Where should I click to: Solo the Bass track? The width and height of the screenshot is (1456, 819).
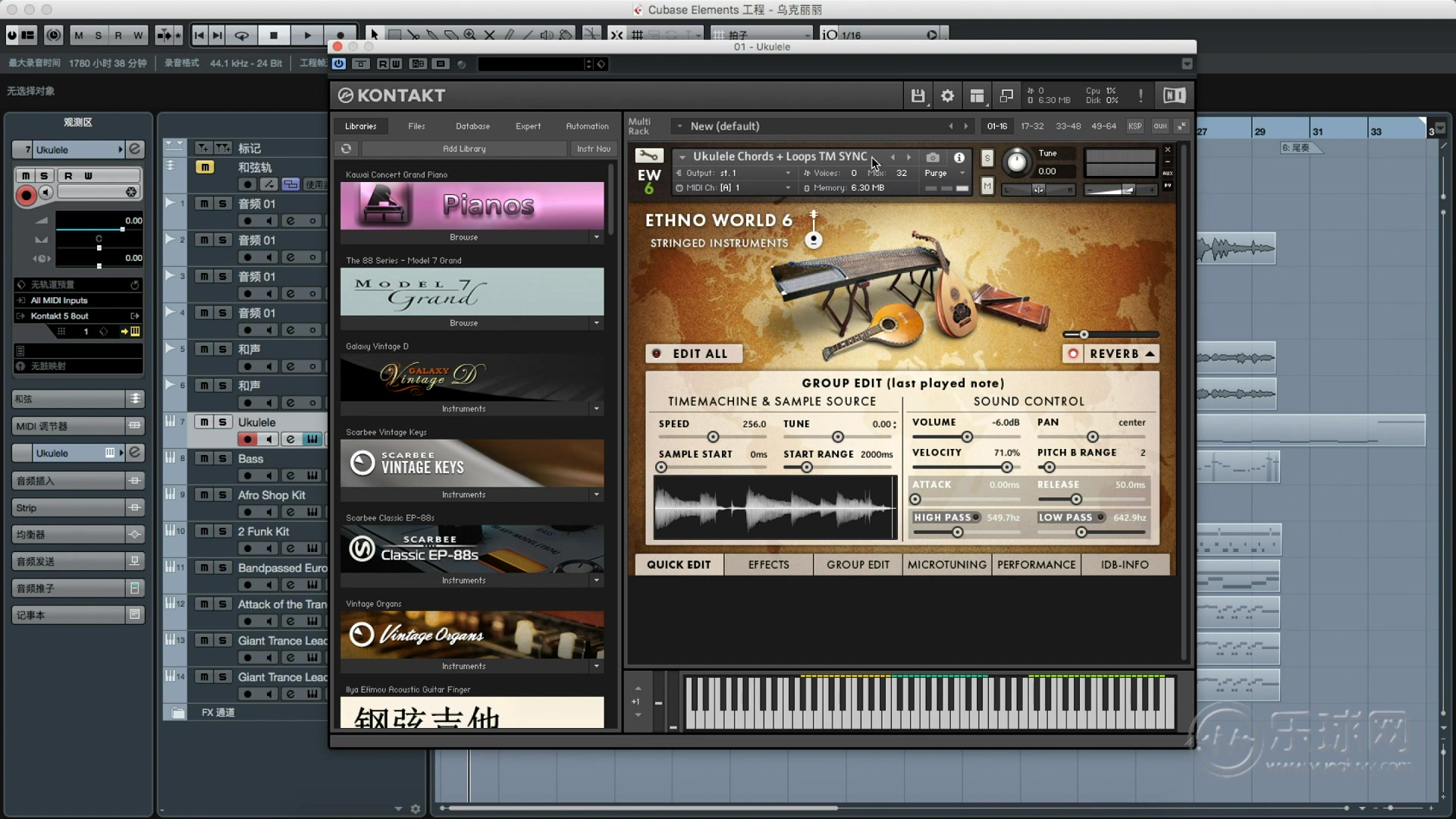[x=222, y=458]
